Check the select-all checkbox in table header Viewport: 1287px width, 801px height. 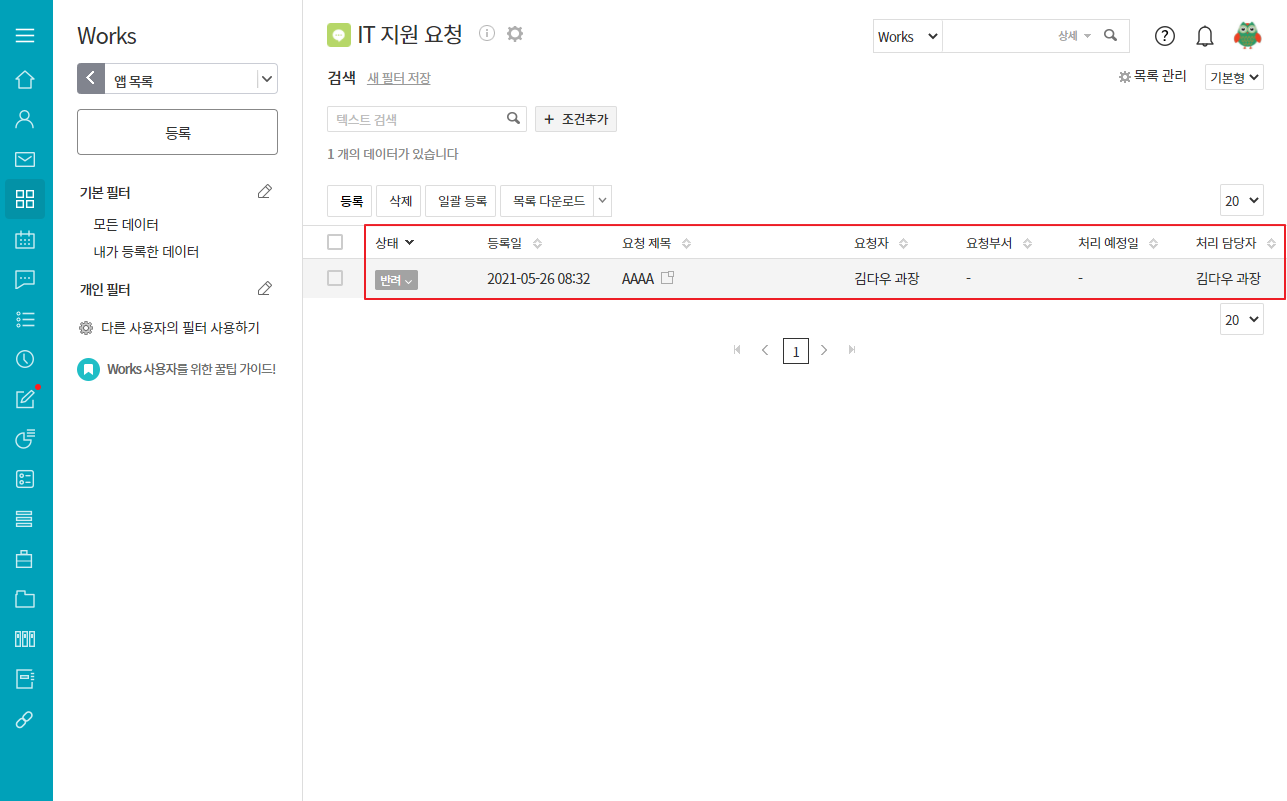[x=335, y=242]
